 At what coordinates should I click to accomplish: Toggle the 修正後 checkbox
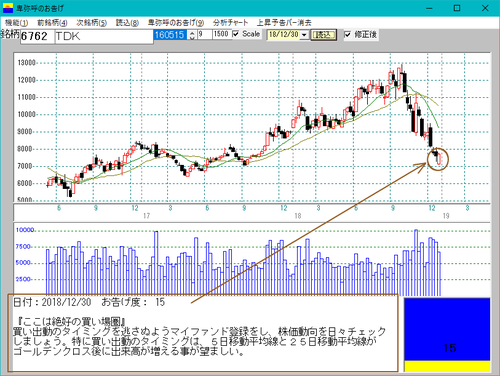click(348, 34)
